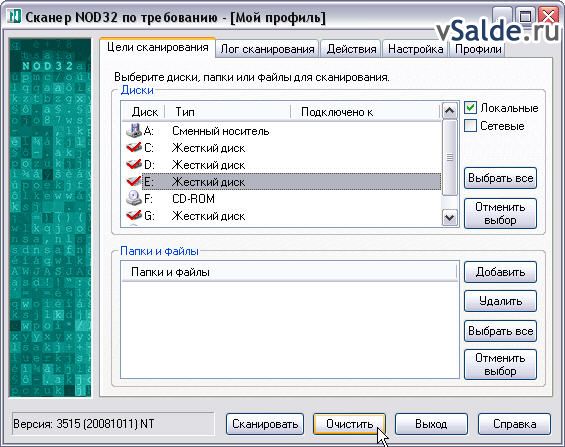Disable the Локальные checkbox

coord(471,108)
